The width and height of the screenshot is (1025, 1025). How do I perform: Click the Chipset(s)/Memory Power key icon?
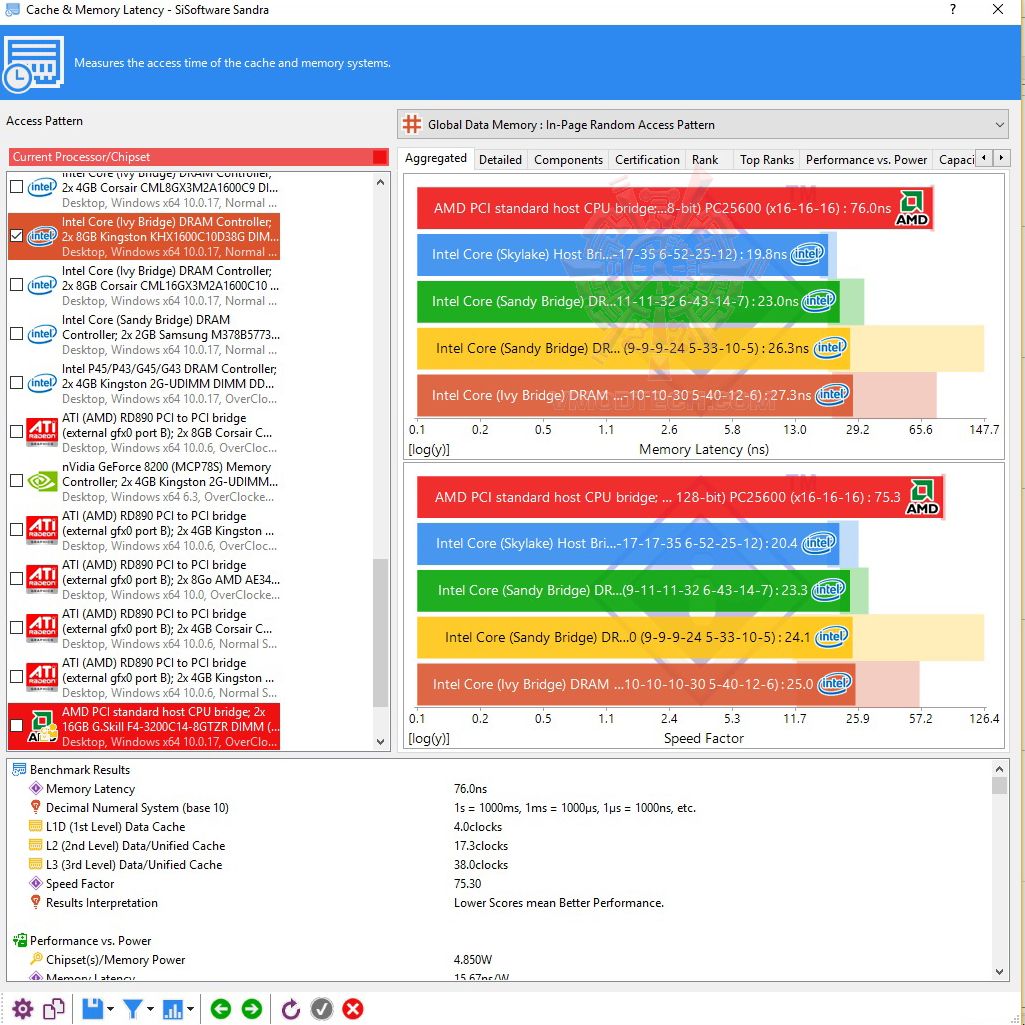tap(36, 959)
